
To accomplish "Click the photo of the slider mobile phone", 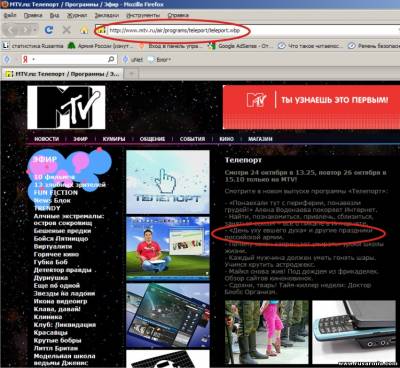I will pyautogui.click(x=354, y=332).
